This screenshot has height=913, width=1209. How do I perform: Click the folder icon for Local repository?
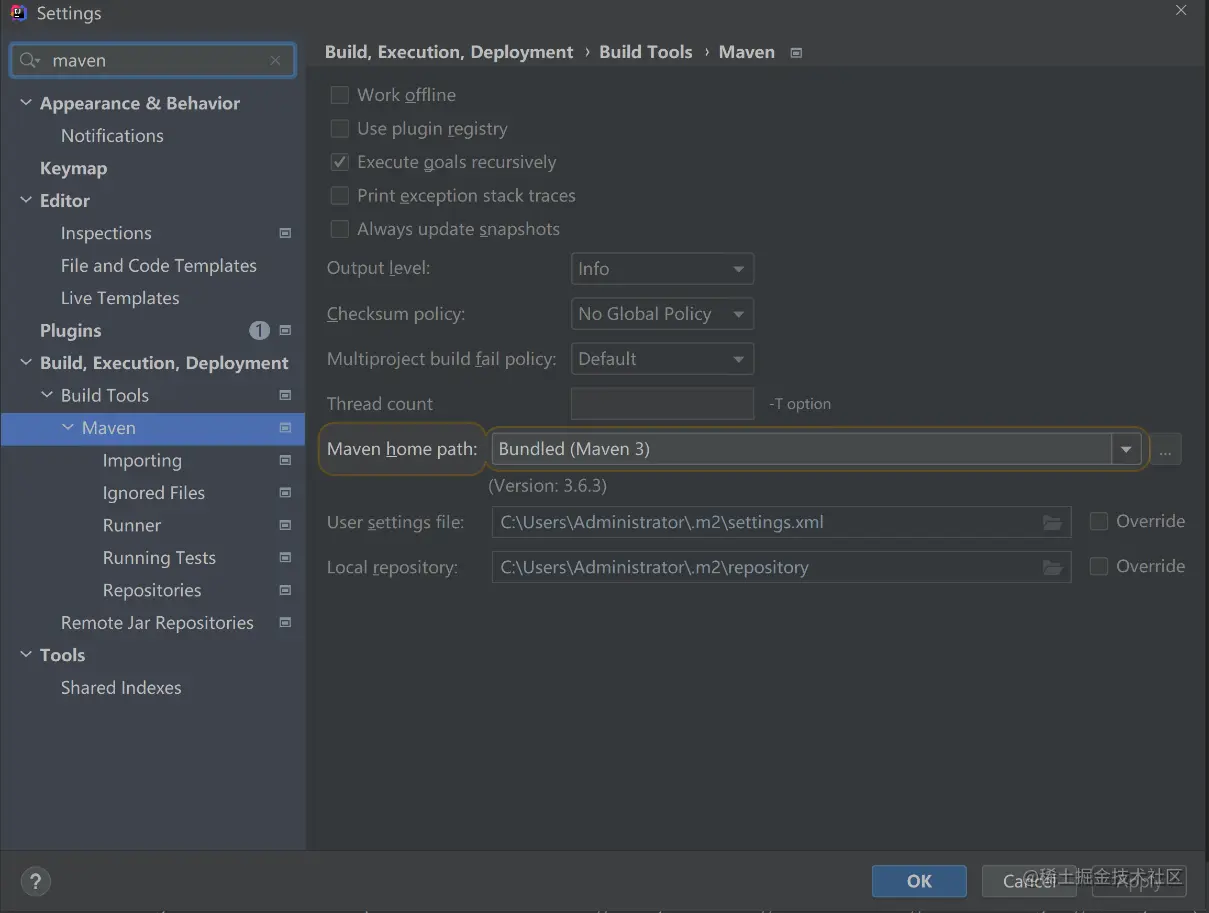pos(1052,567)
